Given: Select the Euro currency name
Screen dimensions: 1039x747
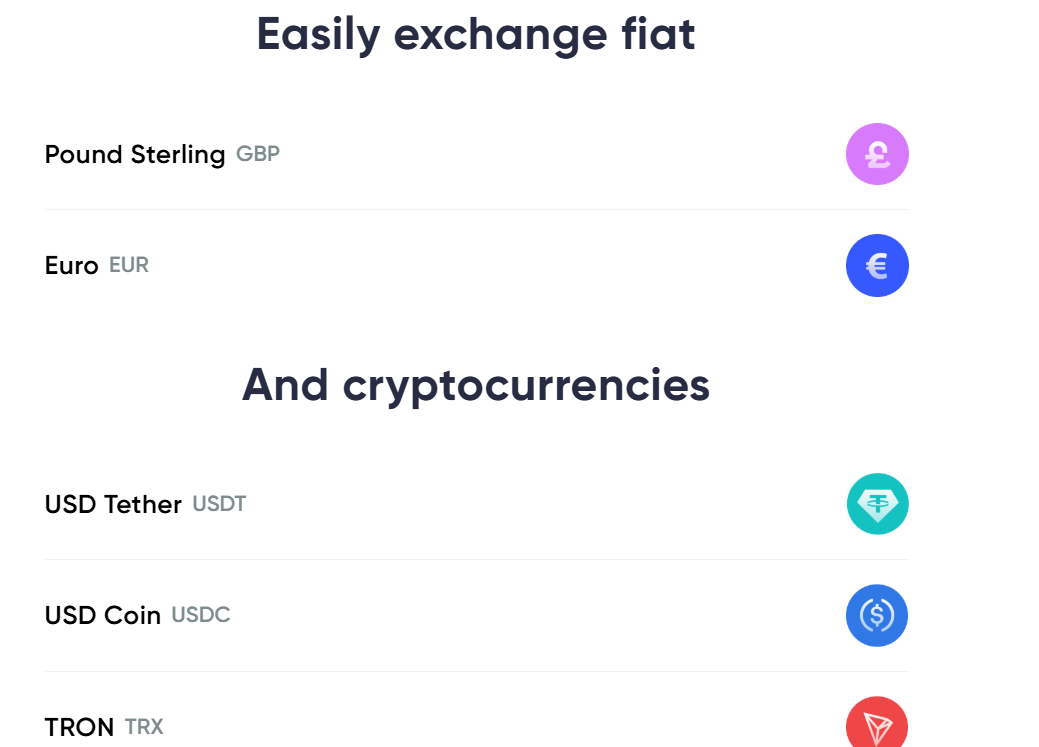Looking at the screenshot, I should point(72,266).
